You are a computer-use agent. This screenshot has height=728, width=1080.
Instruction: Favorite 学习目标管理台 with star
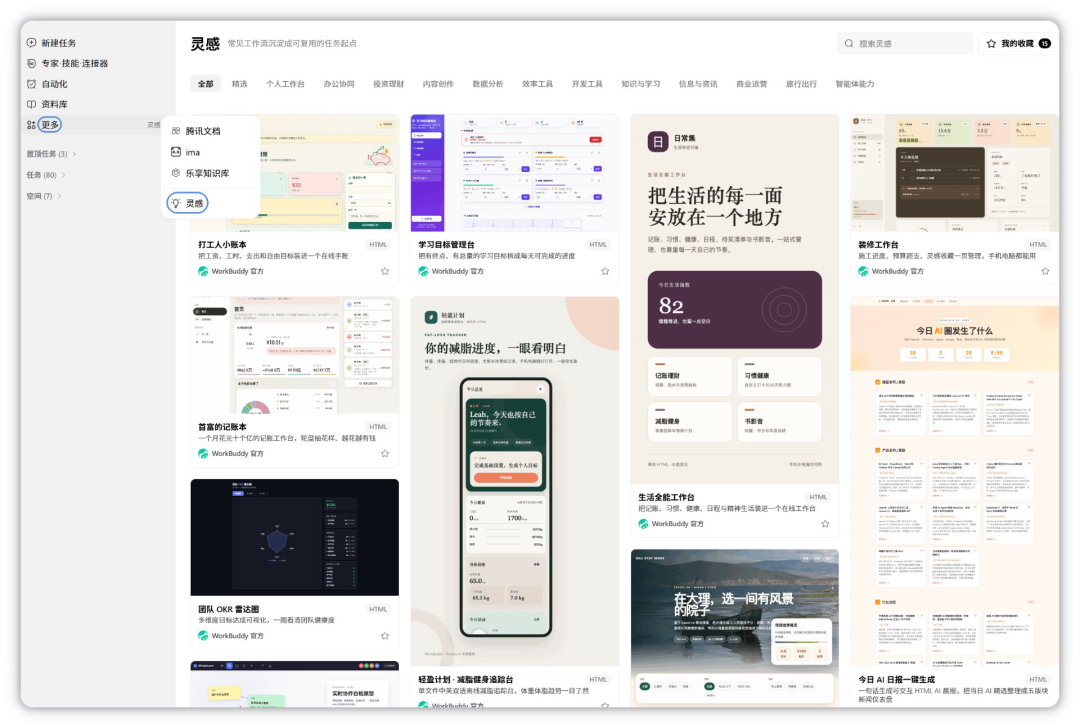pos(605,271)
